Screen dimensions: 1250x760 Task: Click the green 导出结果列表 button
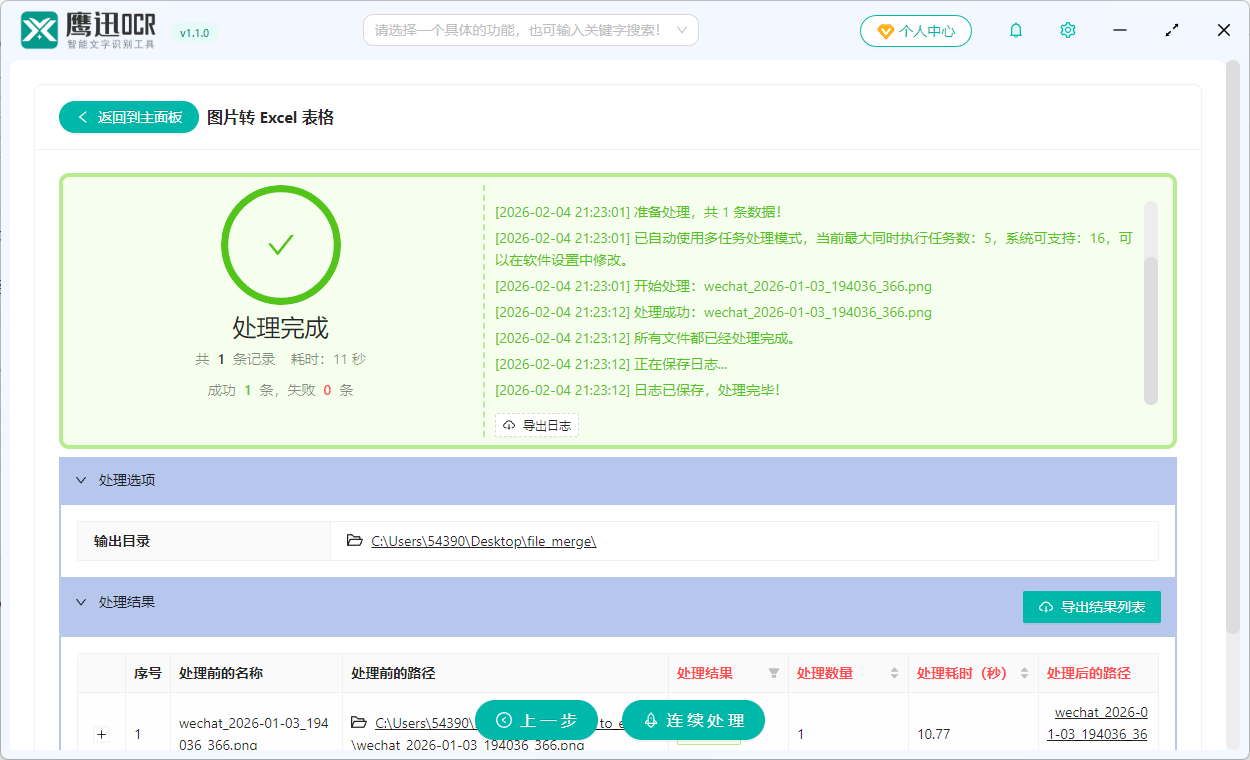click(1091, 607)
